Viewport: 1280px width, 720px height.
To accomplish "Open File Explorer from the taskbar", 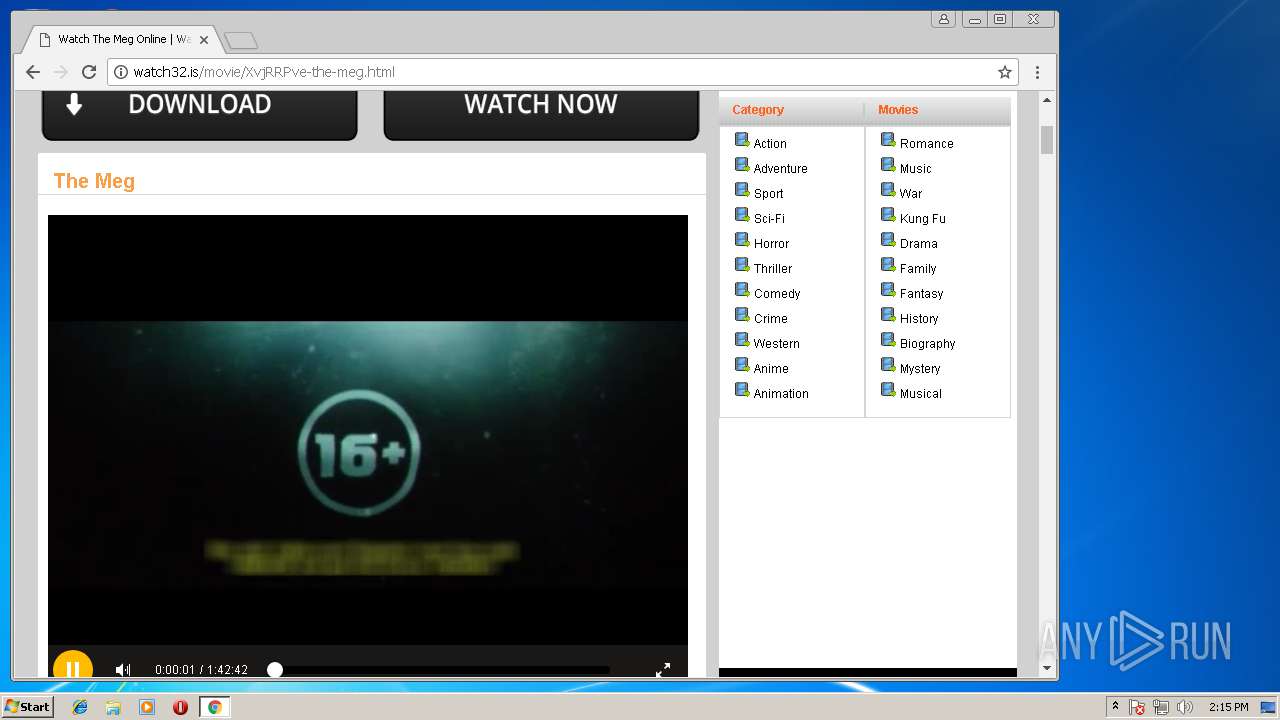I will tap(113, 707).
